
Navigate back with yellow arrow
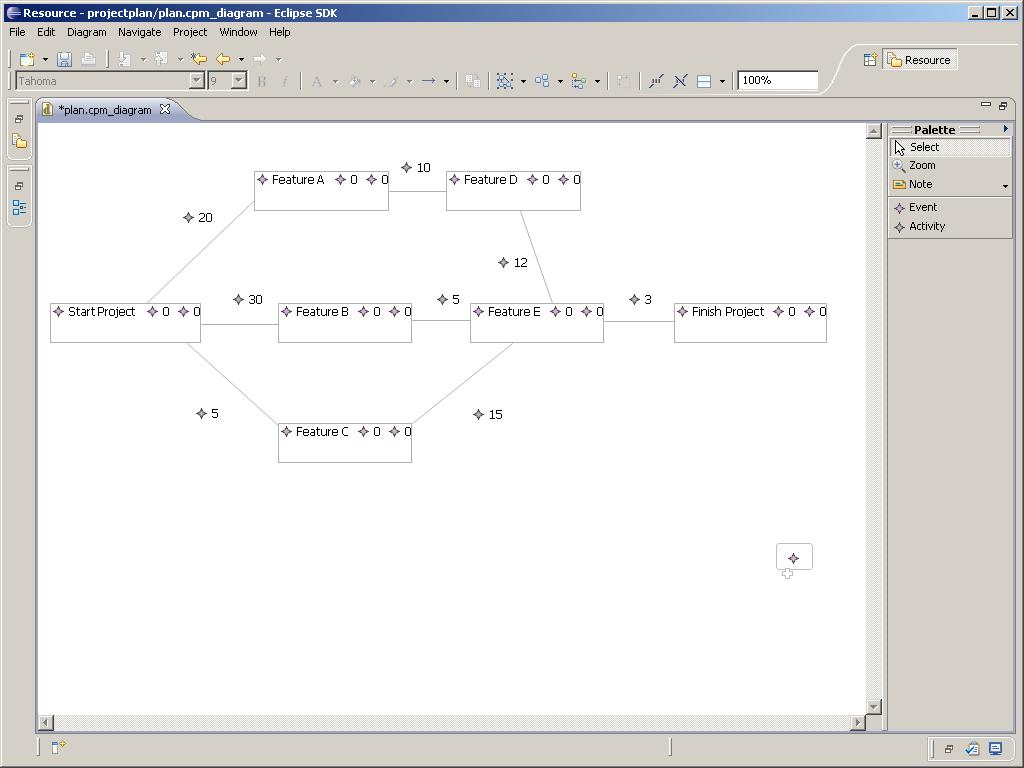[223, 59]
